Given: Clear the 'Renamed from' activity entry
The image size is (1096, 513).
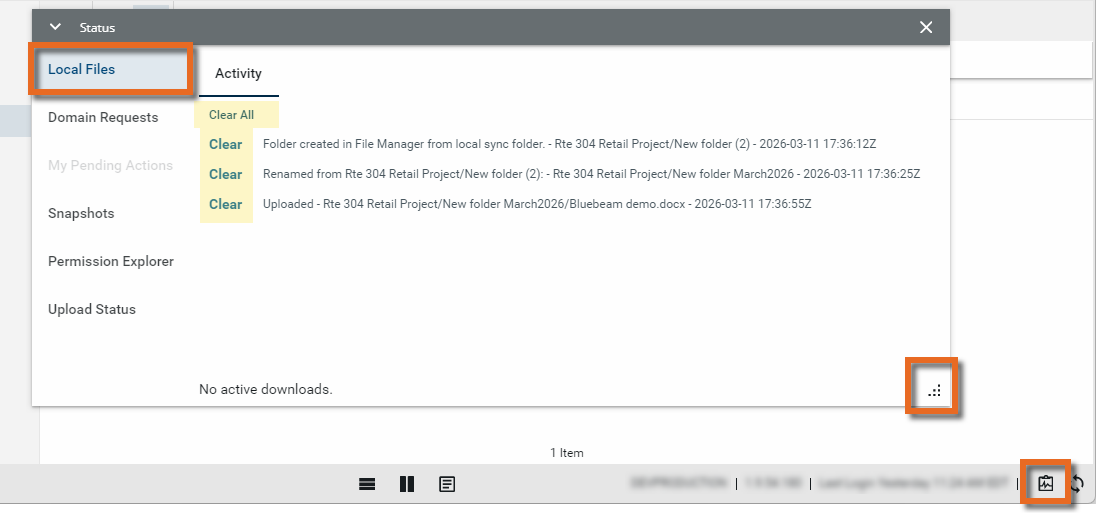Looking at the screenshot, I should click(x=225, y=174).
